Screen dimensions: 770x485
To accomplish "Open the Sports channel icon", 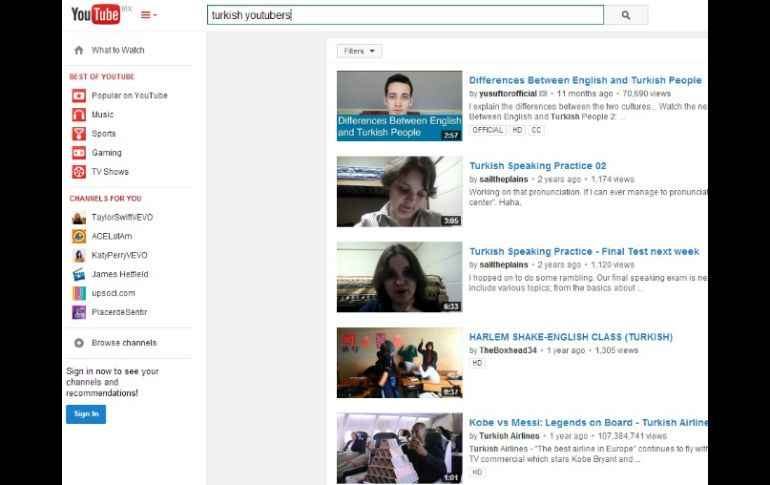I will [79, 134].
